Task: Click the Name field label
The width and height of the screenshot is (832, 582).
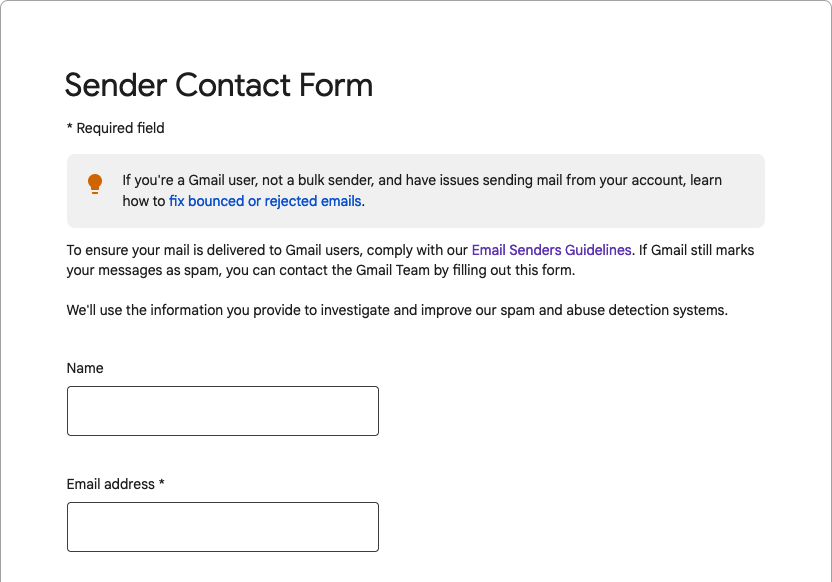Action: [x=85, y=368]
